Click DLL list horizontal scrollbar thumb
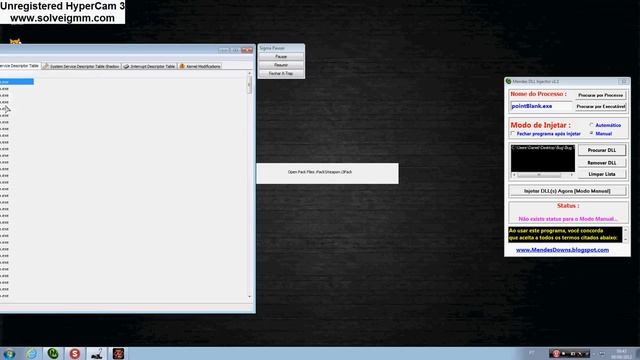640x360 pixels. [x=539, y=175]
